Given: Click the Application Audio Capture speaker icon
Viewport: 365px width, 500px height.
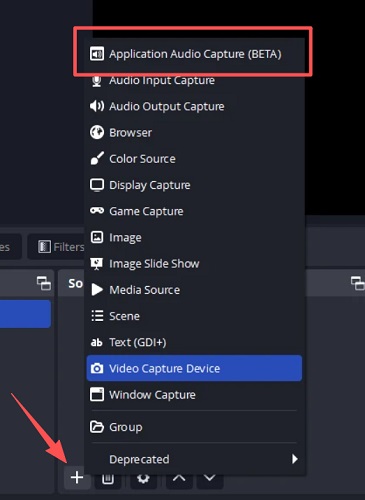Looking at the screenshot, I should (x=97, y=54).
